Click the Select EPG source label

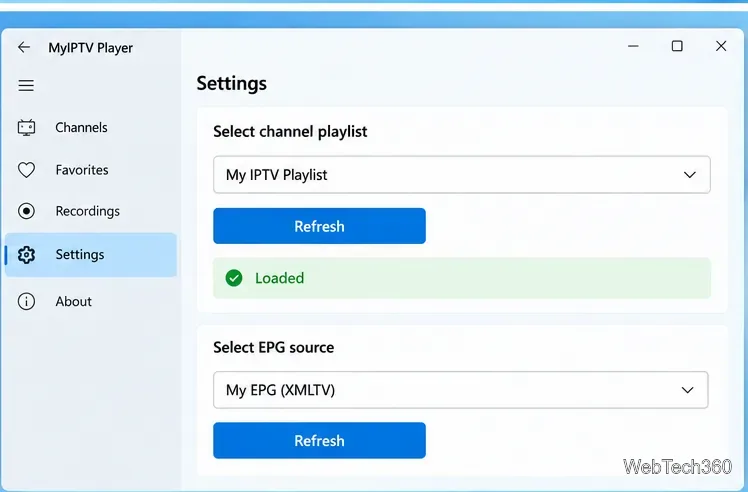[x=273, y=347]
